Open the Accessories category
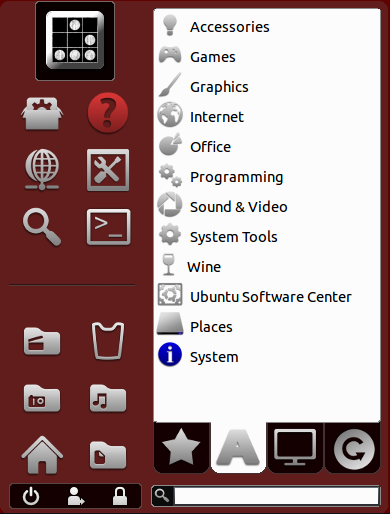Viewport: 390px width, 514px height. [x=267, y=27]
